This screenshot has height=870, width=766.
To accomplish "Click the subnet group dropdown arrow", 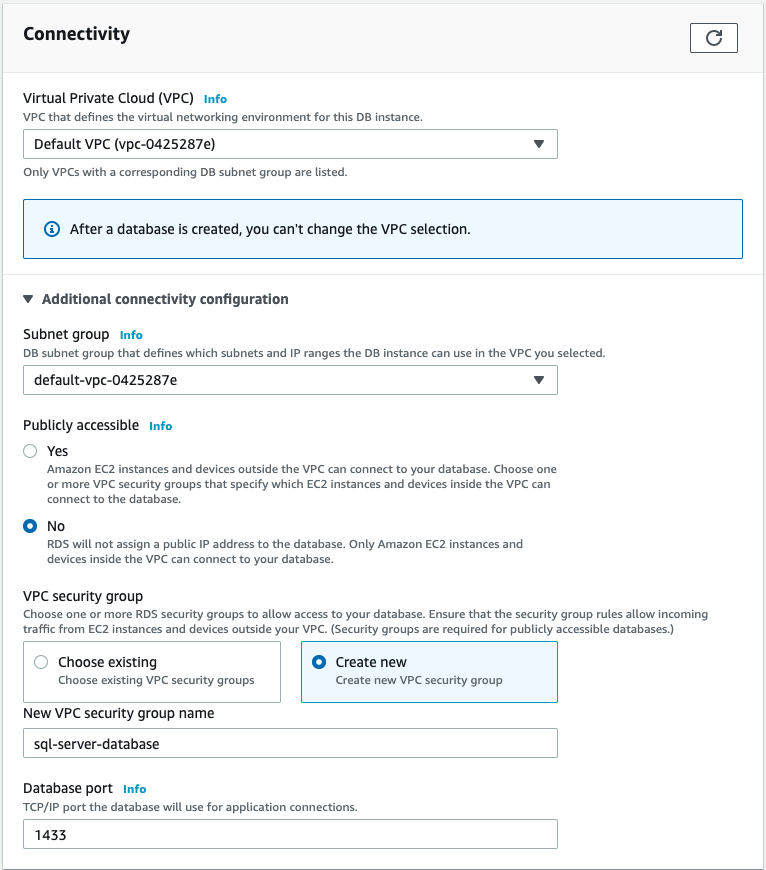I will point(541,380).
